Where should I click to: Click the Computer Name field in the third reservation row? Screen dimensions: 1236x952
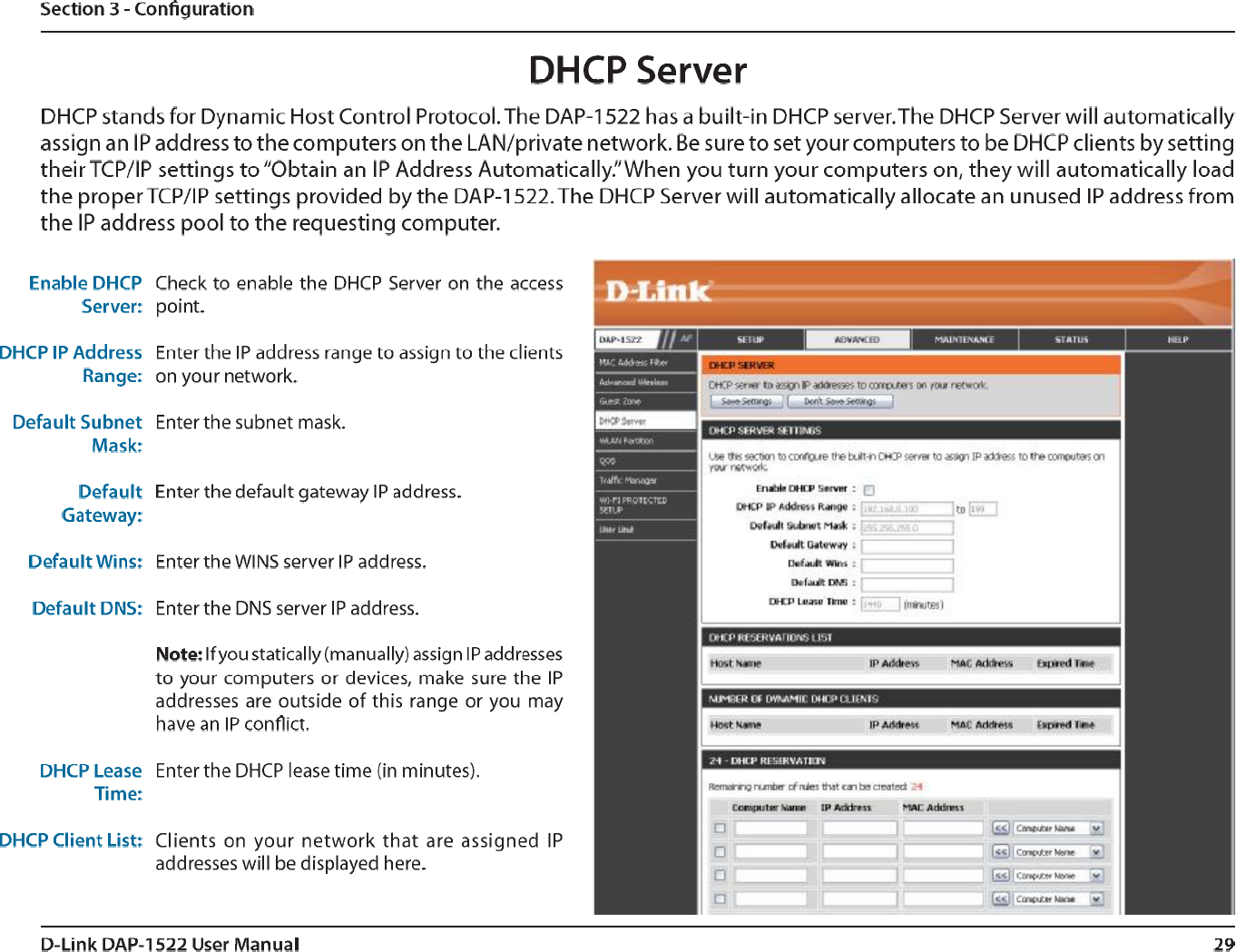pyautogui.click(x=770, y=876)
